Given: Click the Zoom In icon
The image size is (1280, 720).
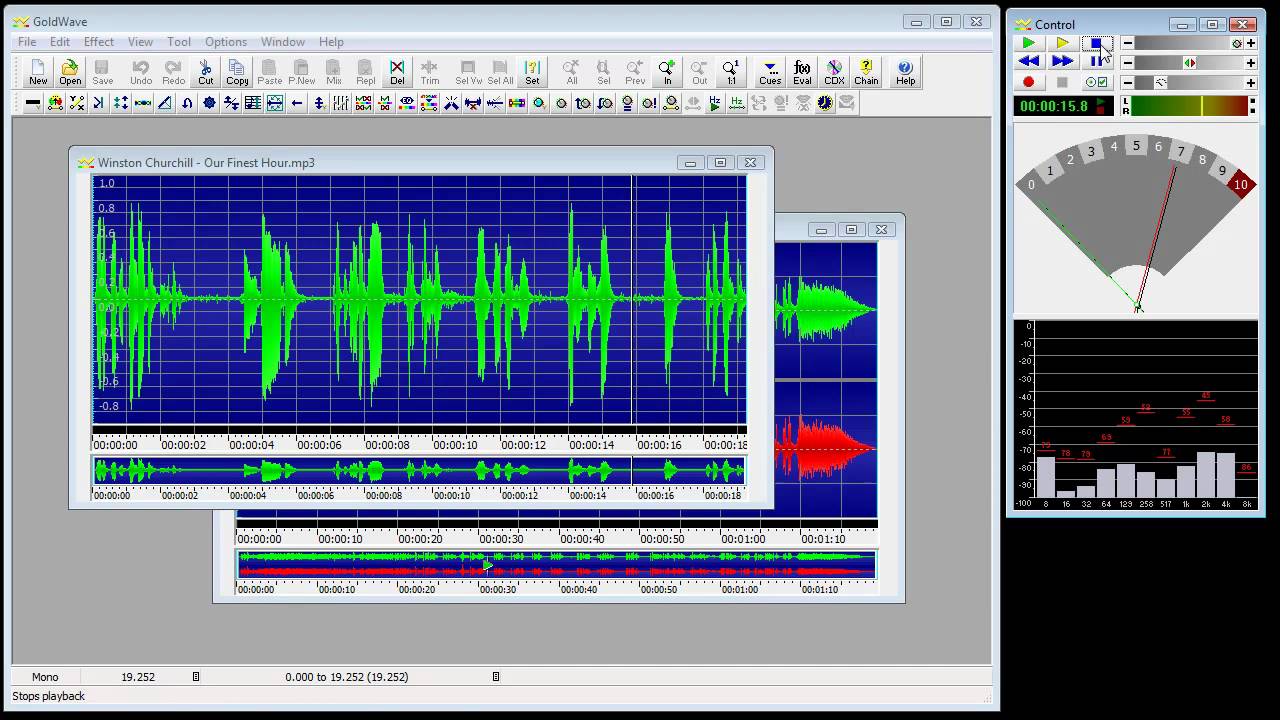Looking at the screenshot, I should (667, 72).
